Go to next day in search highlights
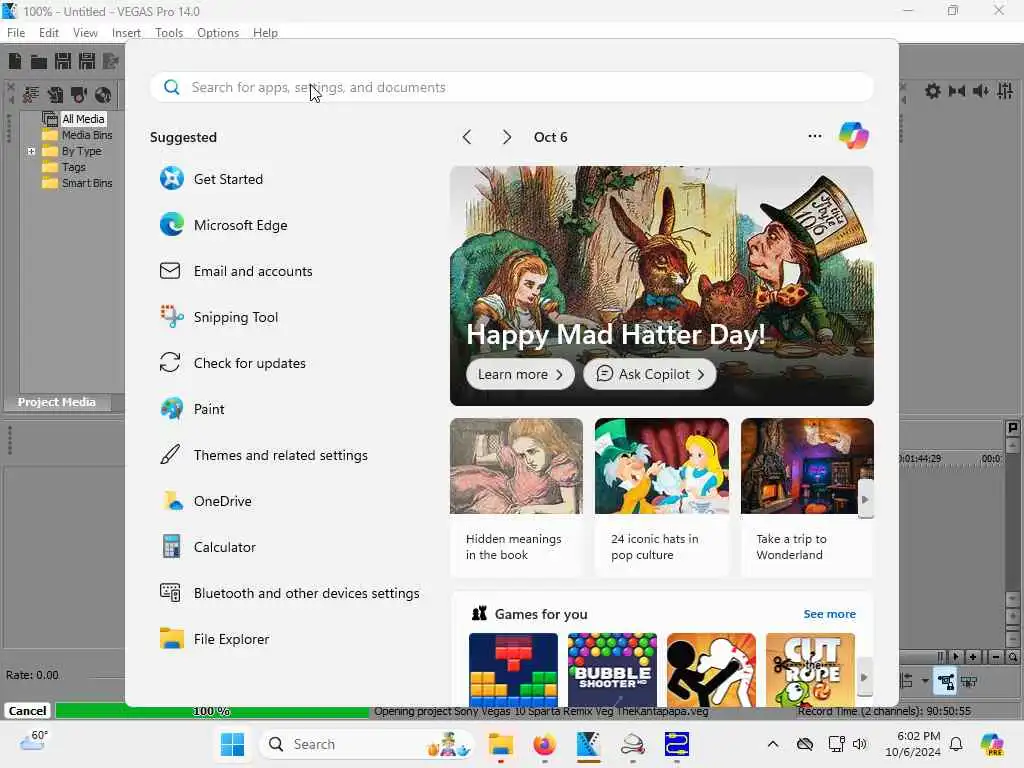 click(507, 136)
